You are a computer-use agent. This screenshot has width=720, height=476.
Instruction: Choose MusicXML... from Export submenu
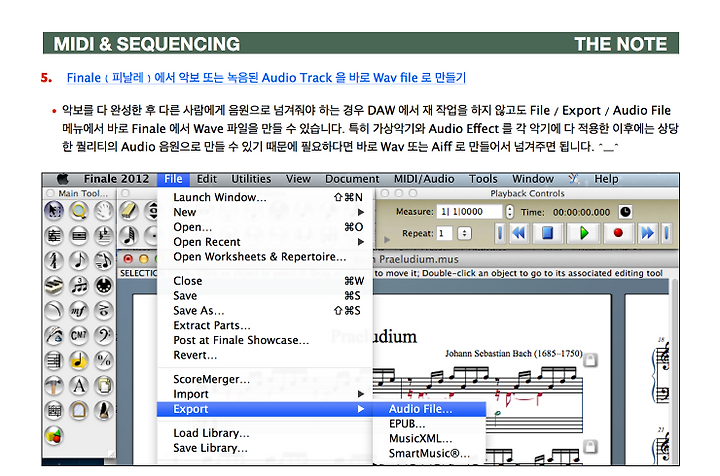click(429, 438)
